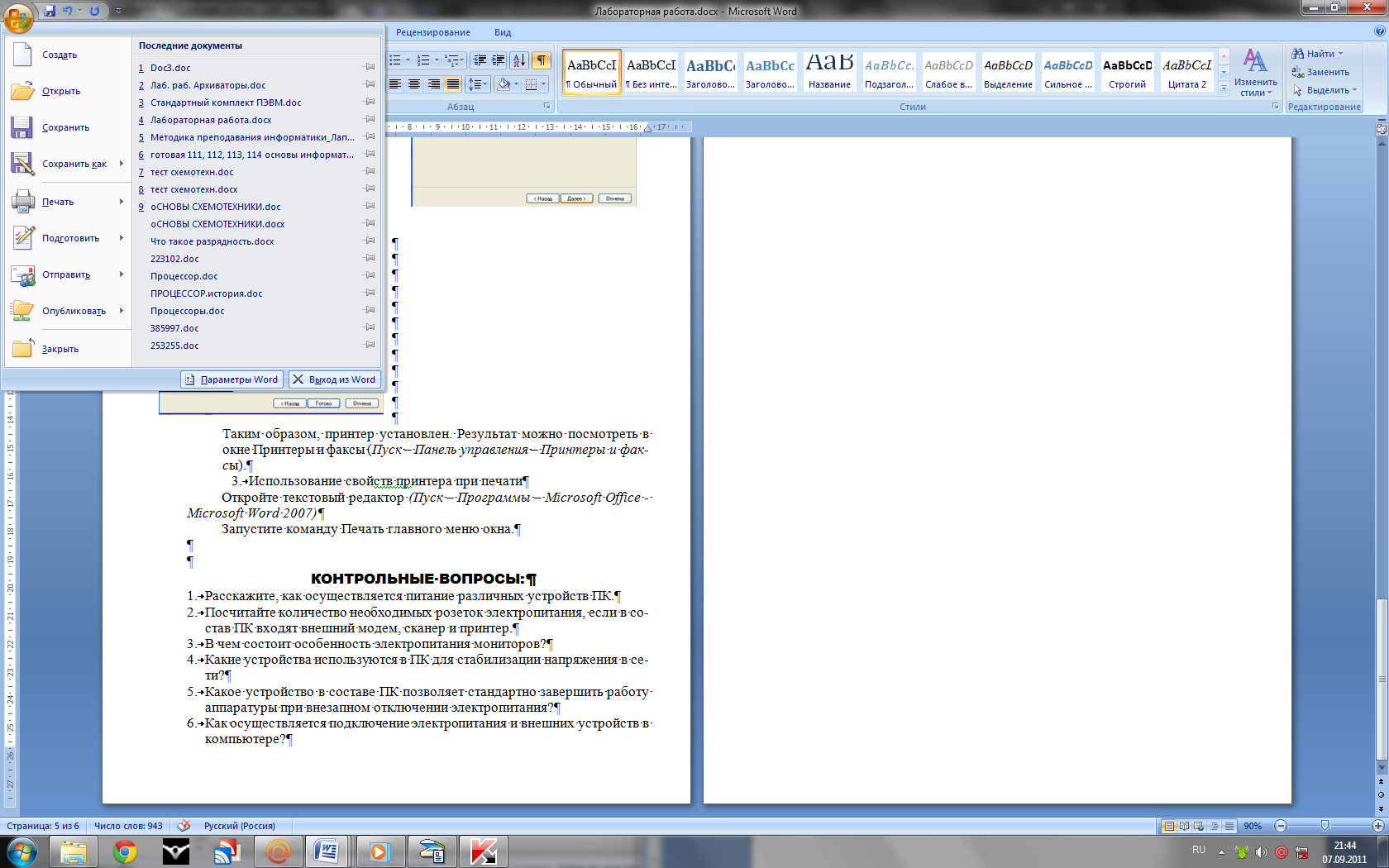Adjust the zoom slider handle
This screenshot has height=868, width=1389.
tap(1325, 826)
